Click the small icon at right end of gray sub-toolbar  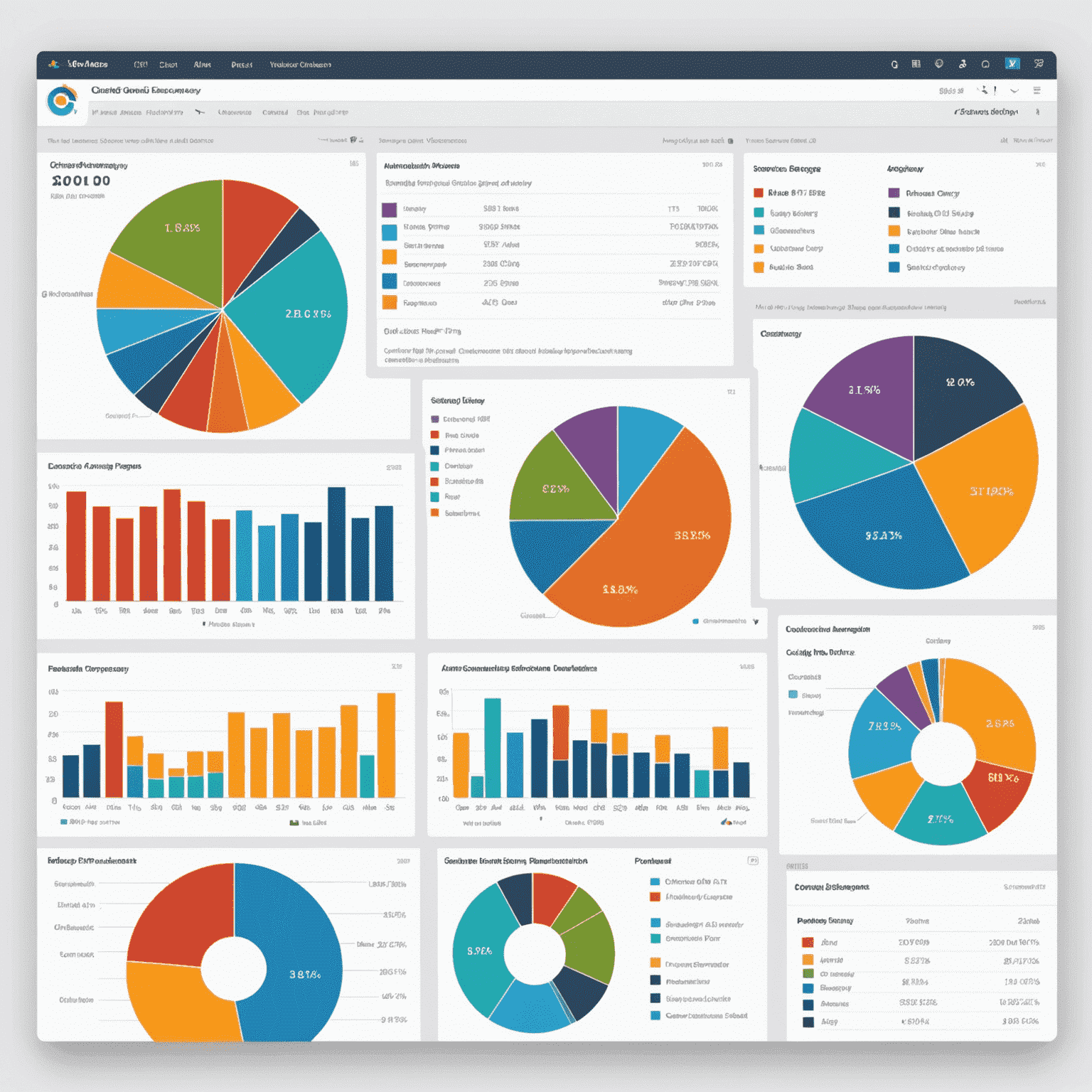pos(1038,112)
